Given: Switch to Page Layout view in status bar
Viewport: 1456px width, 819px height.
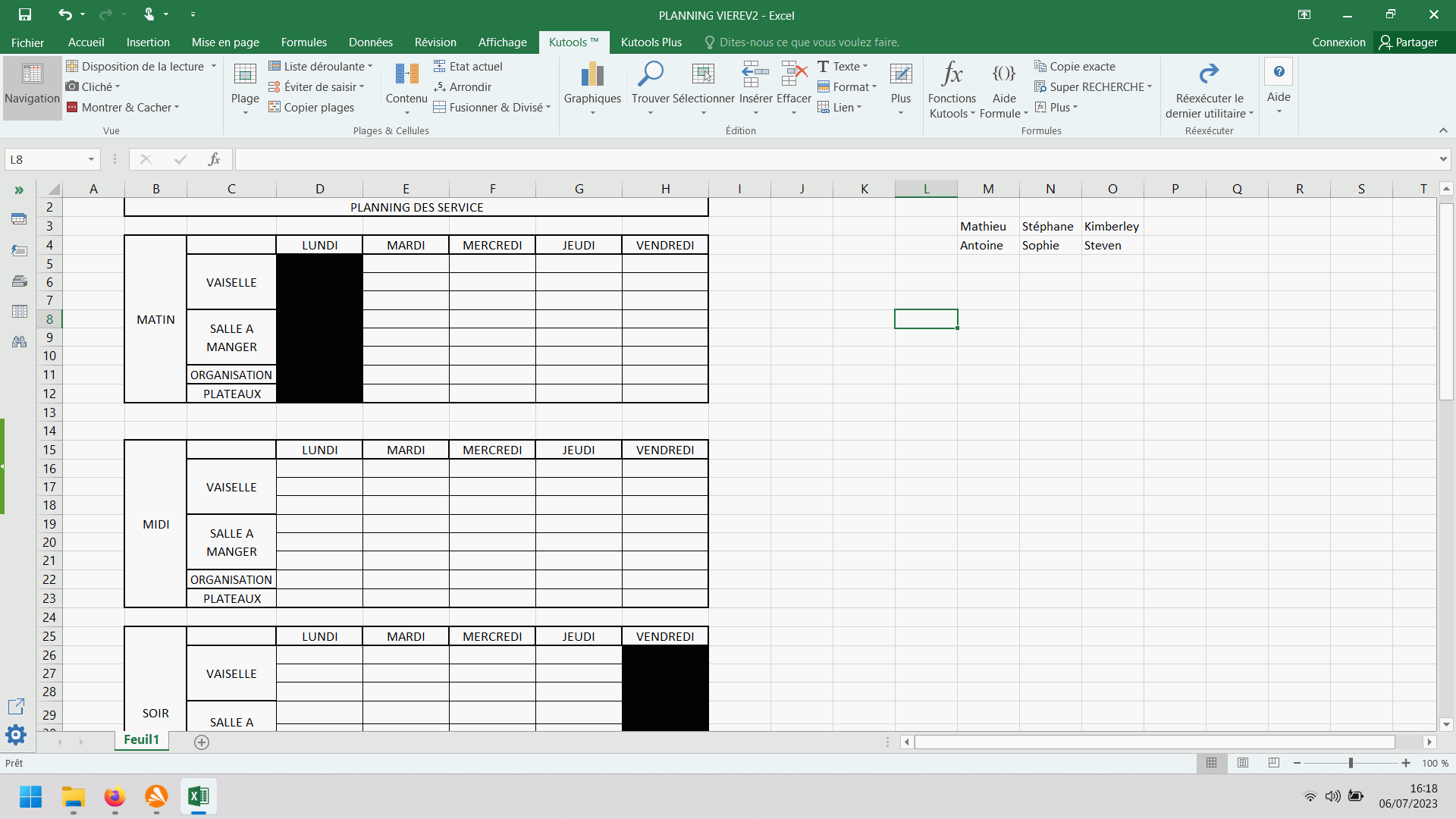Looking at the screenshot, I should pos(1242,763).
